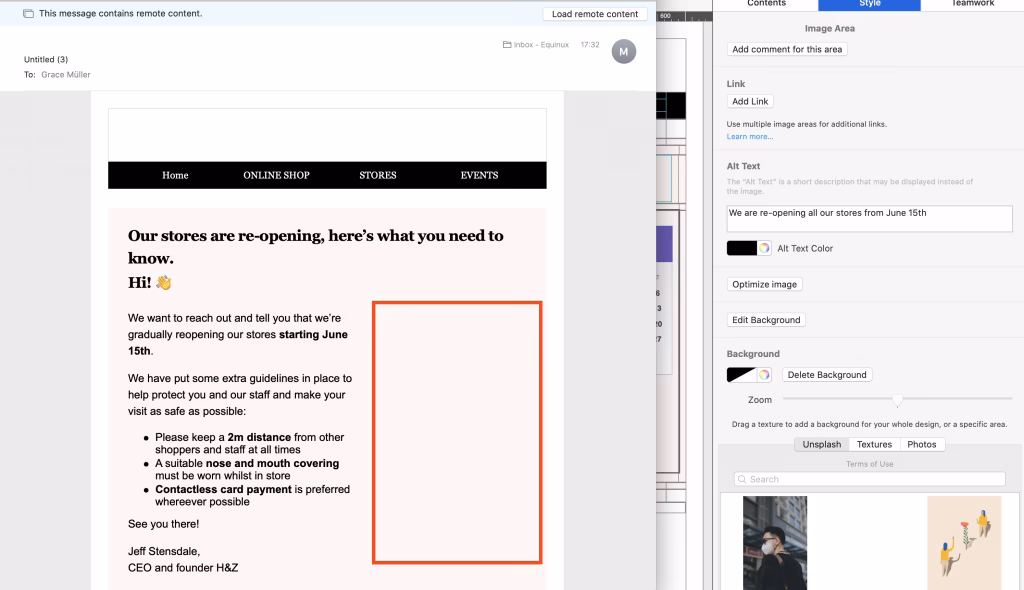Image resolution: width=1024 pixels, height=590 pixels.
Task: Click the Delete Background button
Action: coord(826,375)
